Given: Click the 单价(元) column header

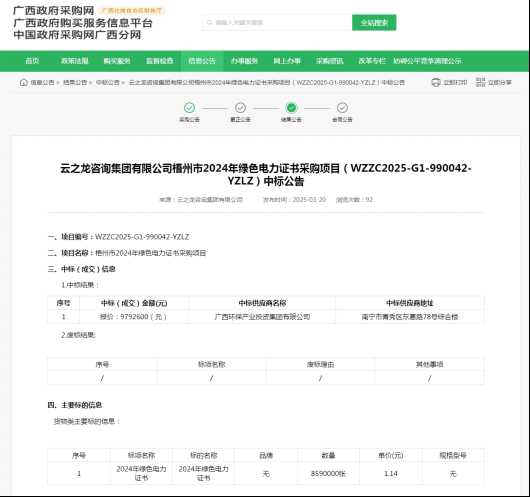Looking at the screenshot, I should pos(391,455).
